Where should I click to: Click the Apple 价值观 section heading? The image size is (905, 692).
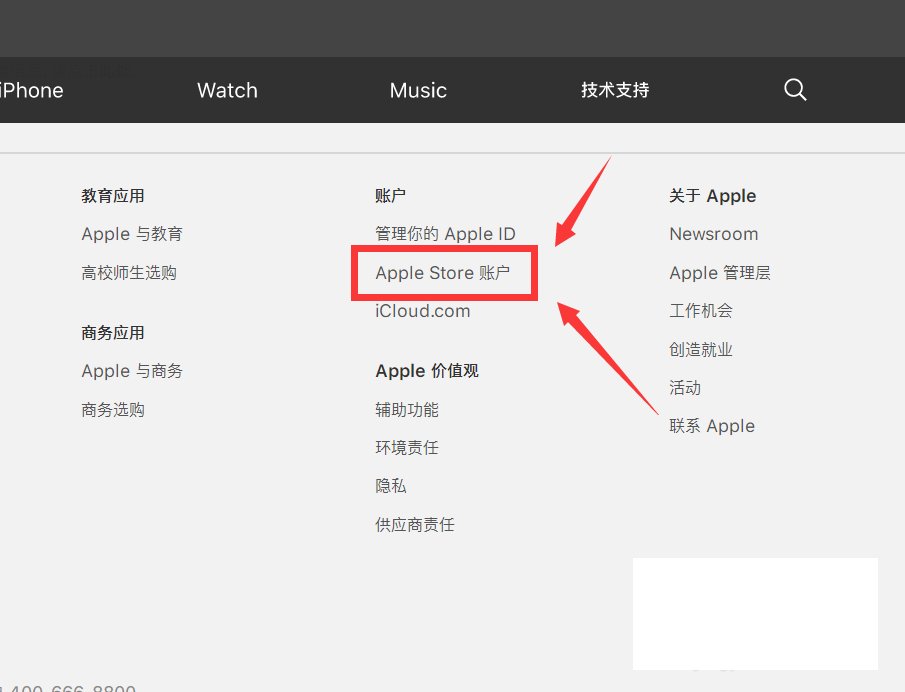click(427, 371)
